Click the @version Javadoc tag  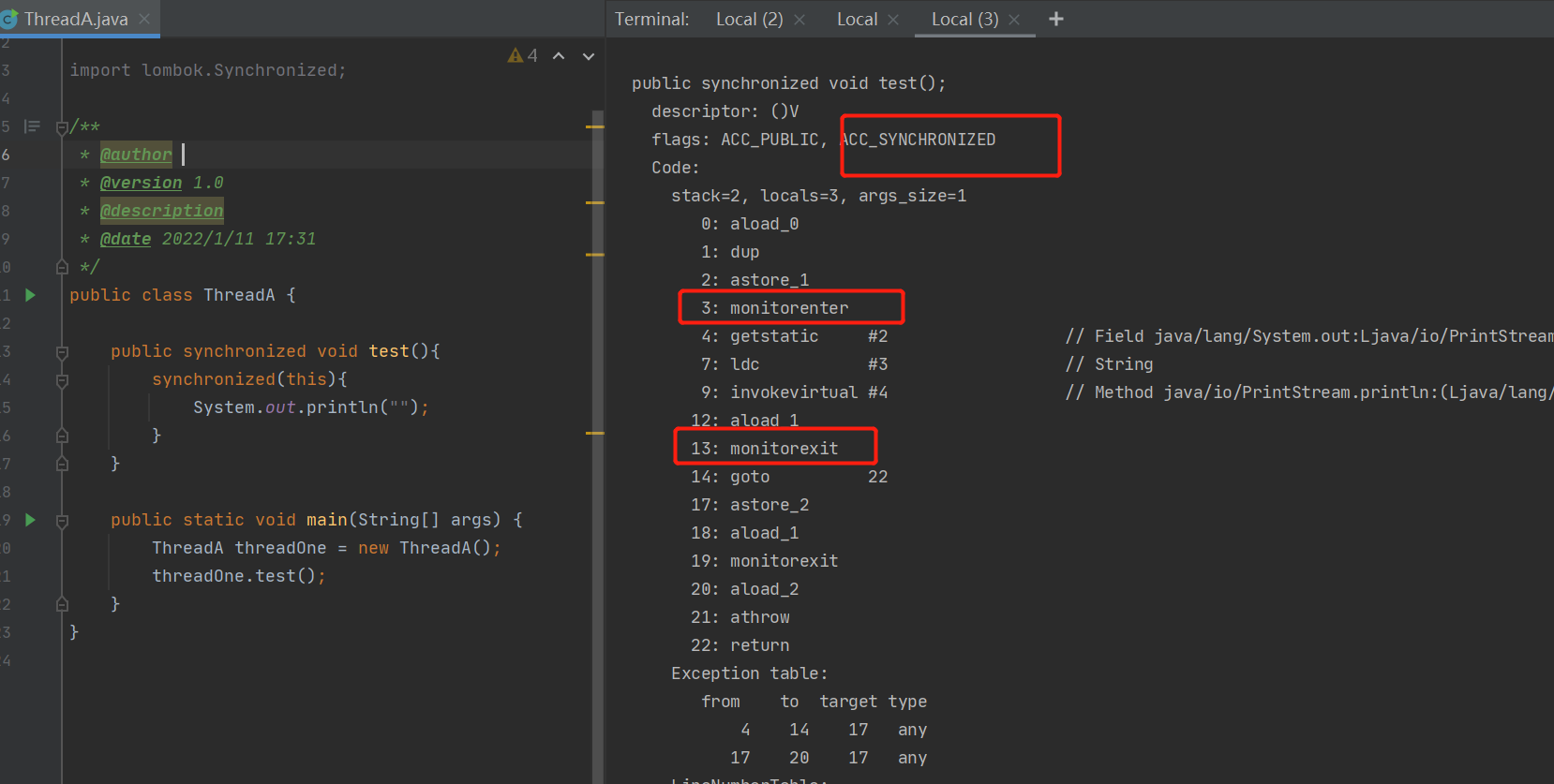(141, 183)
